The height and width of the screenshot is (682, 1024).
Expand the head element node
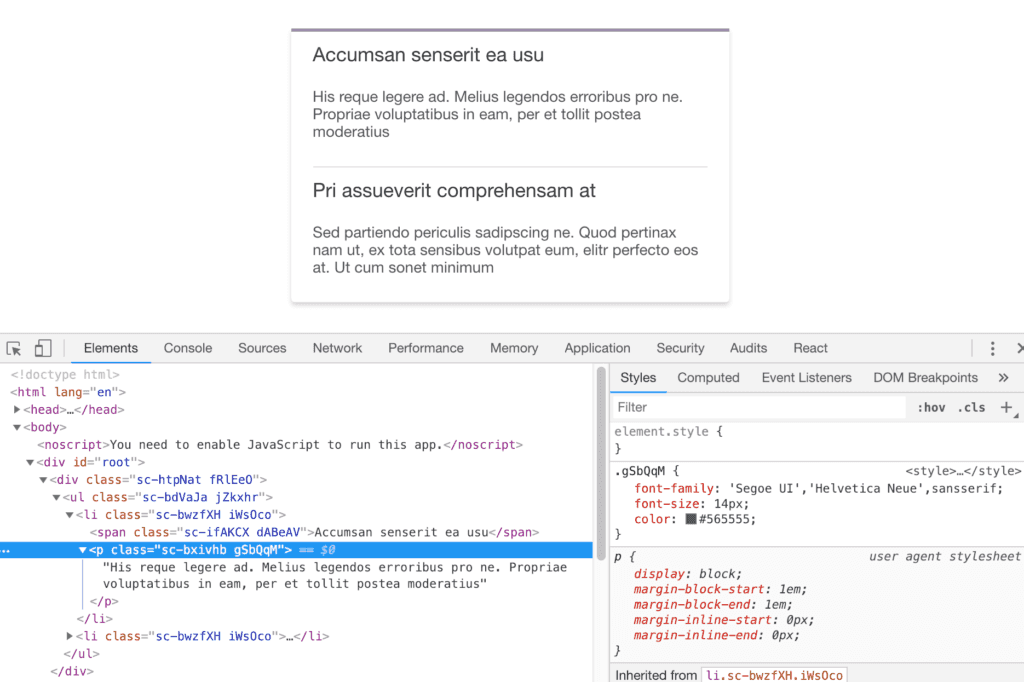18,410
